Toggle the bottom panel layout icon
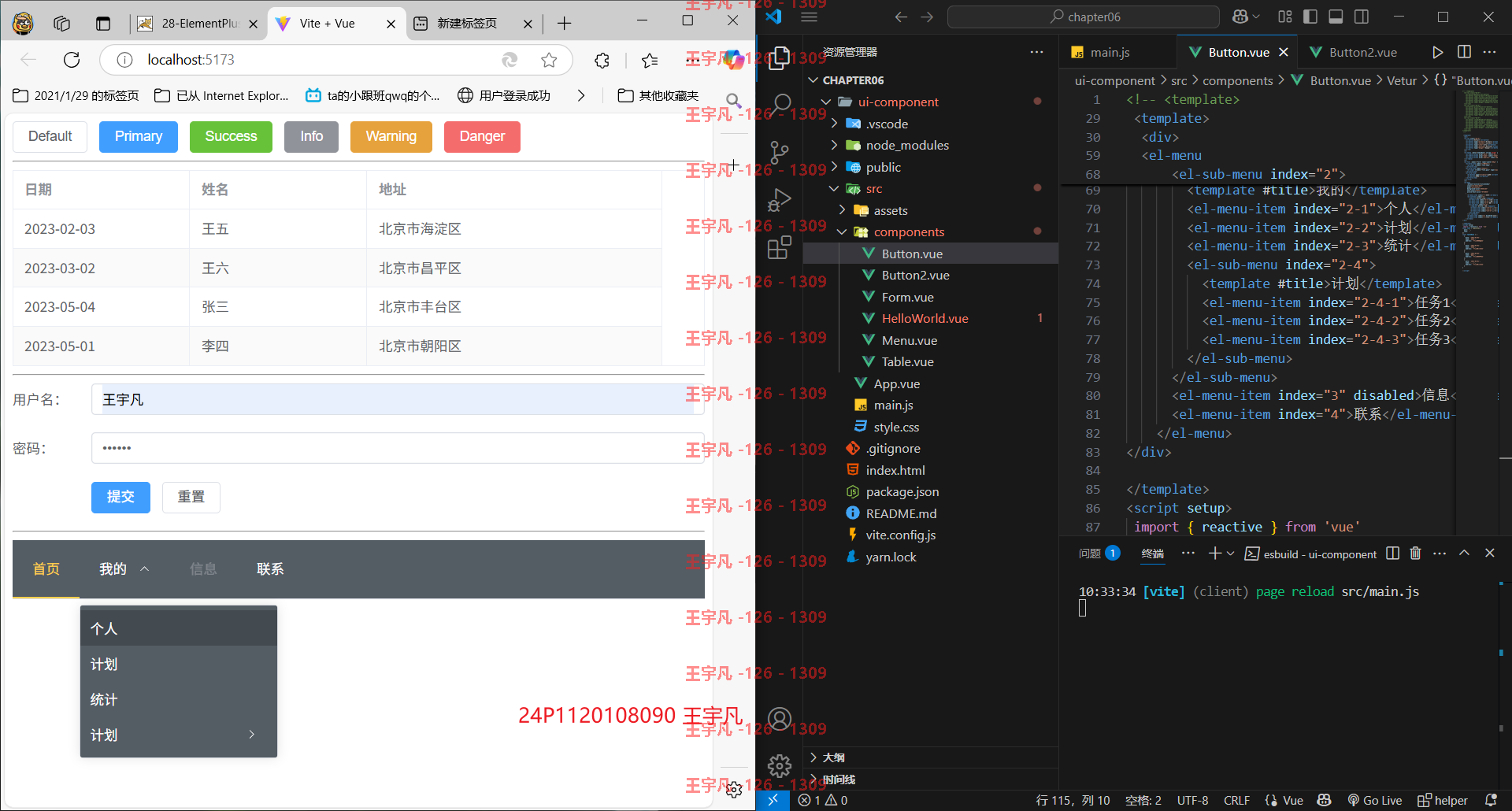The width and height of the screenshot is (1512, 811). click(x=1336, y=17)
